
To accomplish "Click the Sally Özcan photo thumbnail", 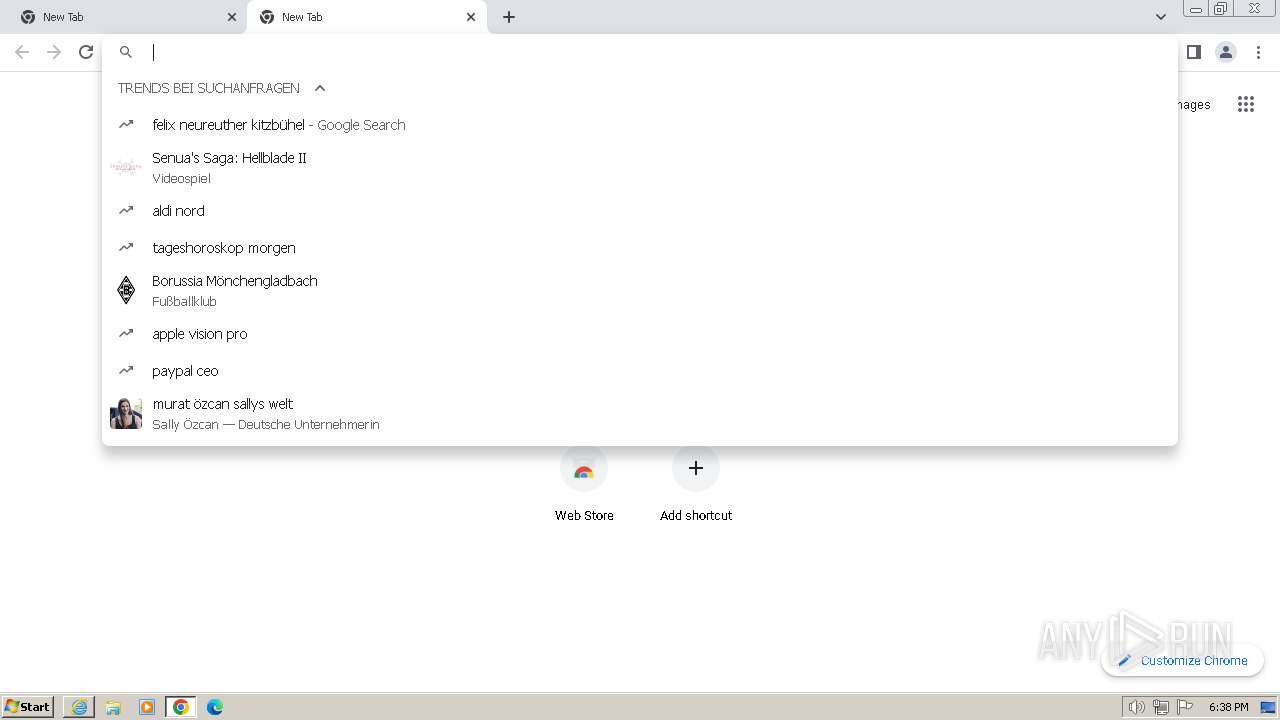I will (x=126, y=413).
